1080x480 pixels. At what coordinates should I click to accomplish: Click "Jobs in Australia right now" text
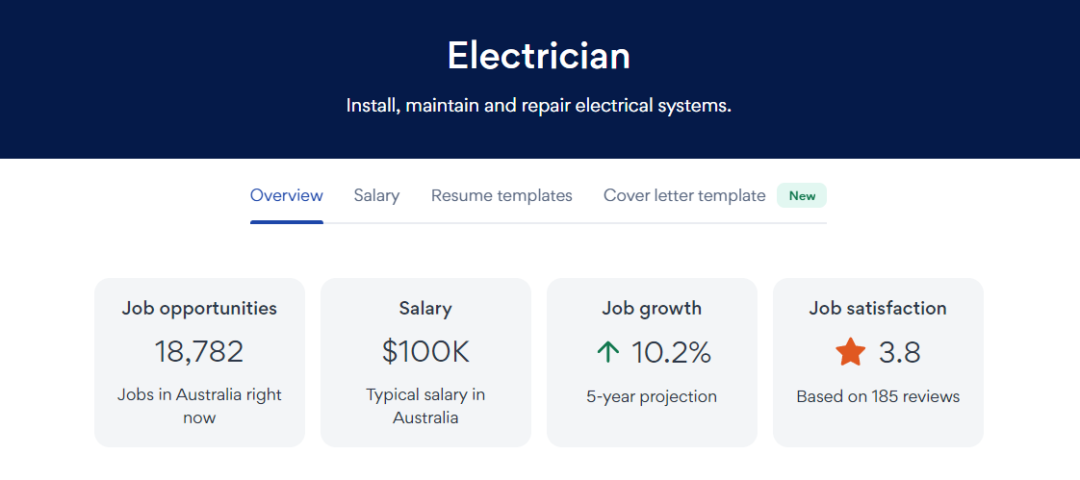(x=199, y=406)
